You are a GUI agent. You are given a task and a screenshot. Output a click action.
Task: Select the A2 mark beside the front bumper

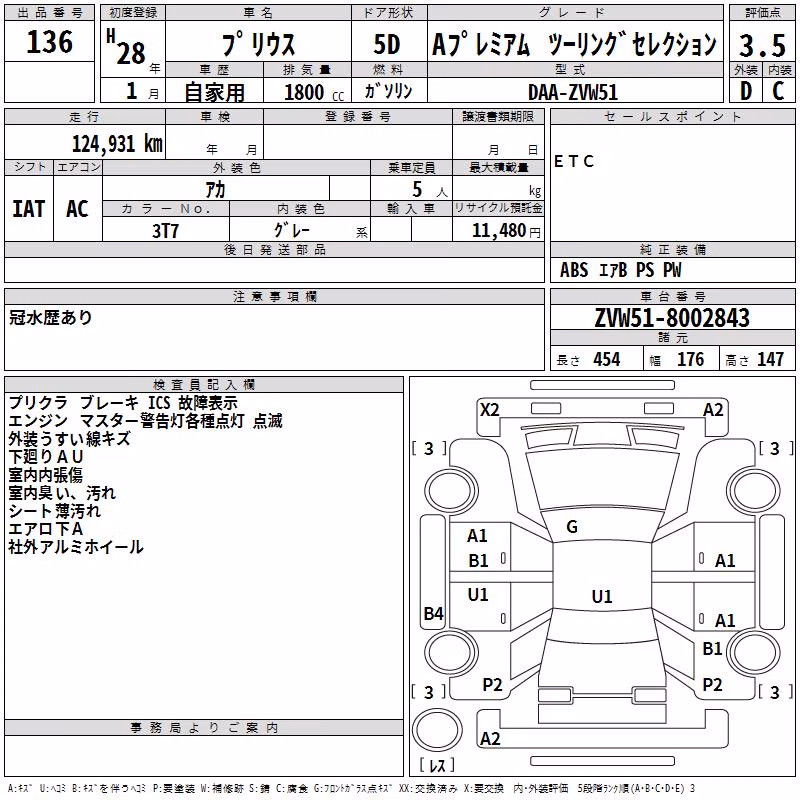tap(713, 410)
